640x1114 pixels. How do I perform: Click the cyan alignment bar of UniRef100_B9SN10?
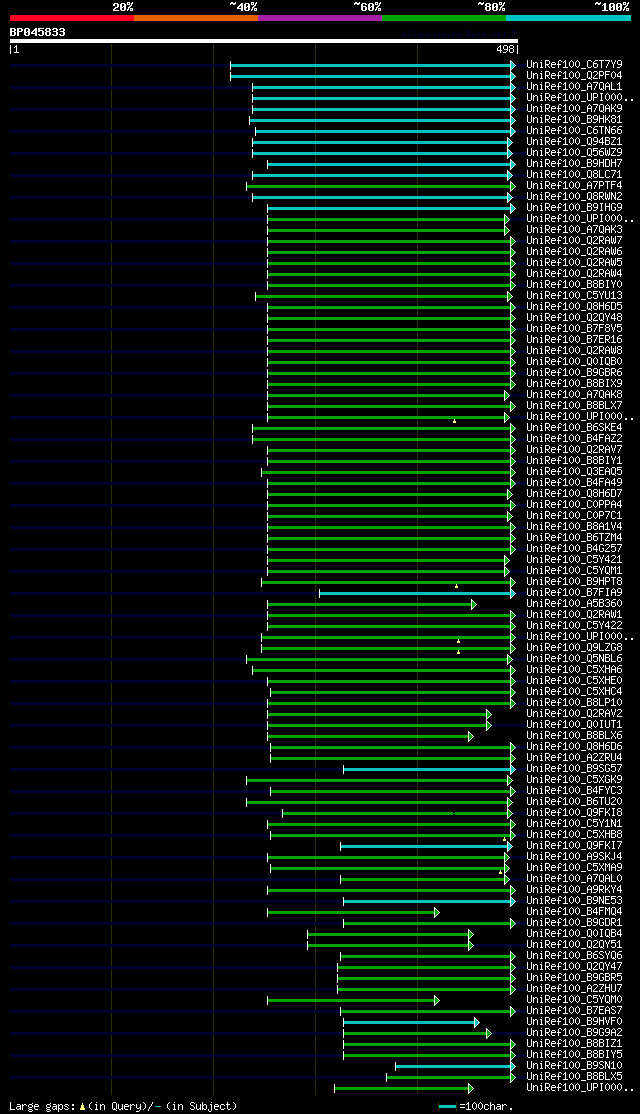pos(455,1066)
